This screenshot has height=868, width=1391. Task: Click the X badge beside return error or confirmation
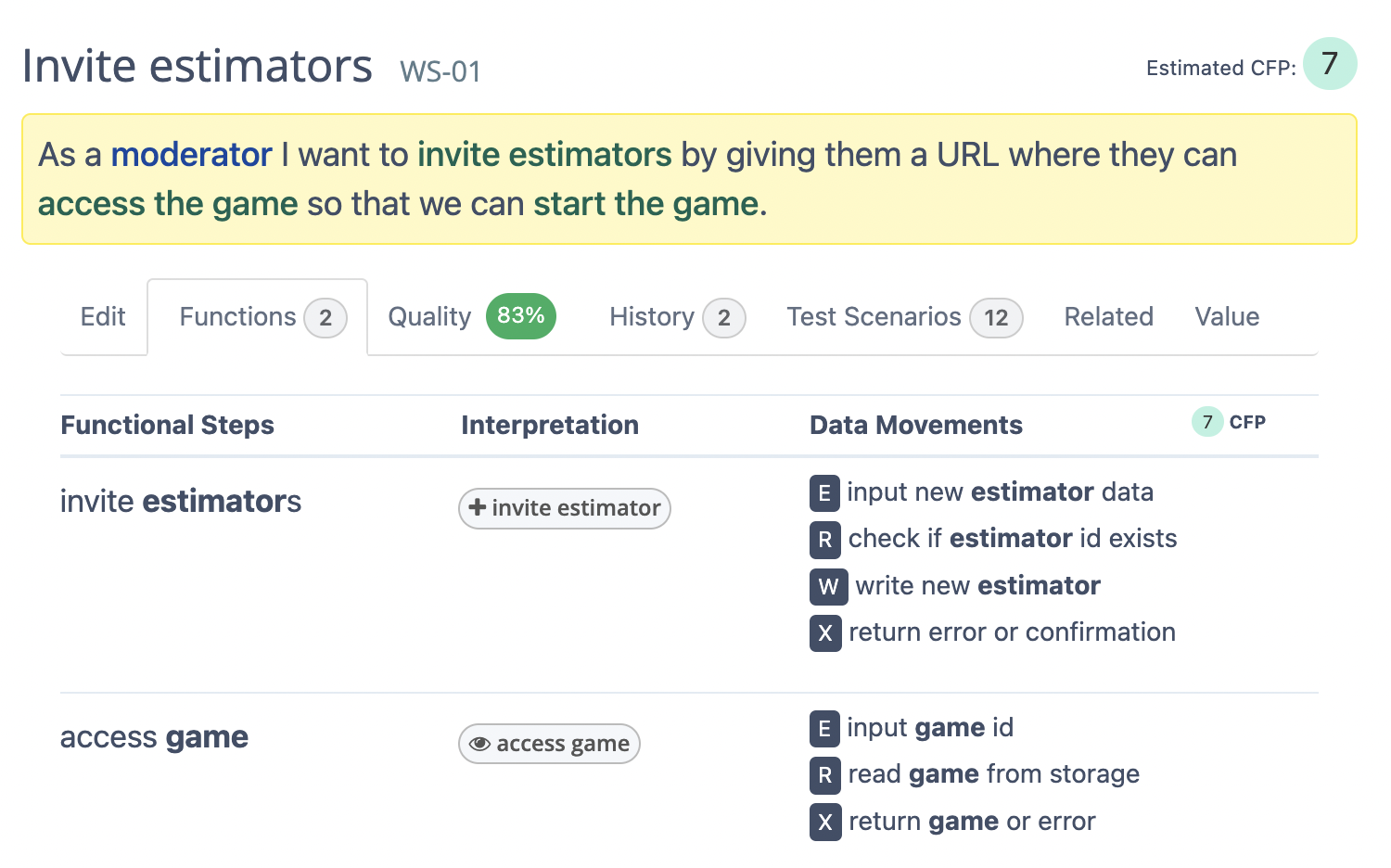coord(825,633)
